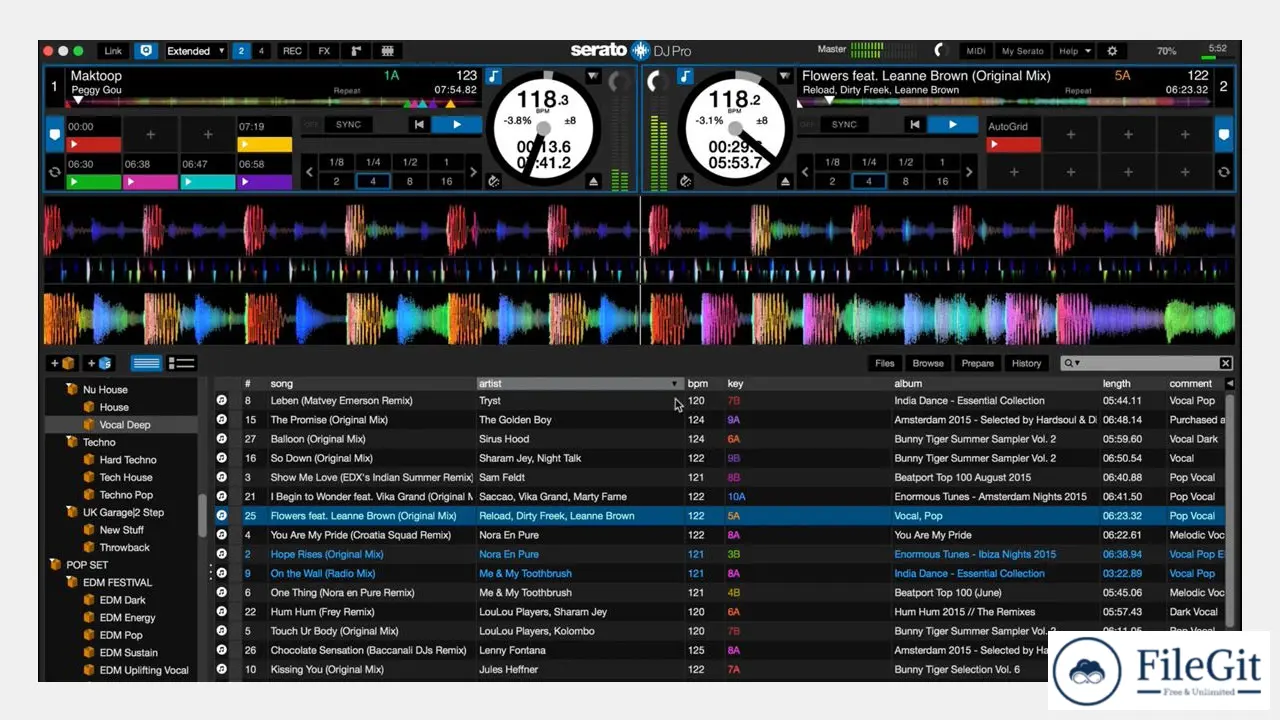The width and height of the screenshot is (1280, 720).
Task: Click the My Serato button
Action: pos(1022,51)
